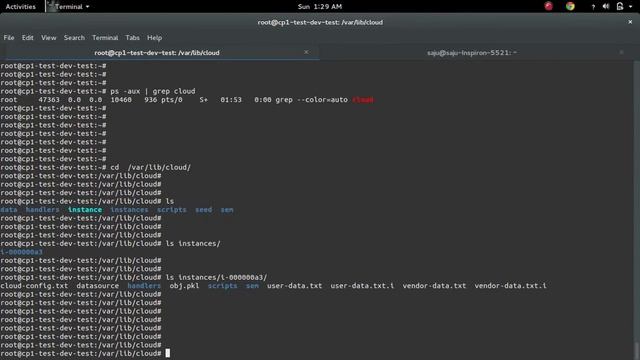Close the terminal window

tap(630, 22)
